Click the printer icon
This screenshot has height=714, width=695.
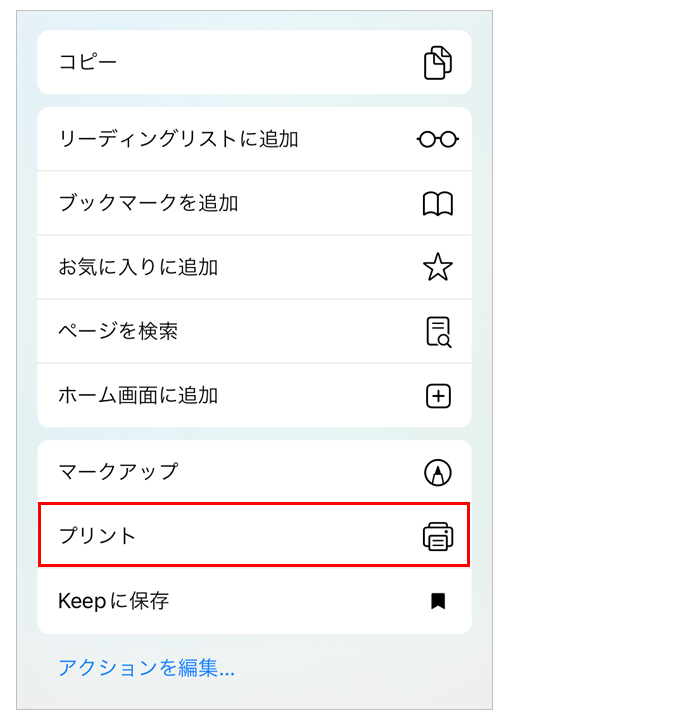pos(438,536)
